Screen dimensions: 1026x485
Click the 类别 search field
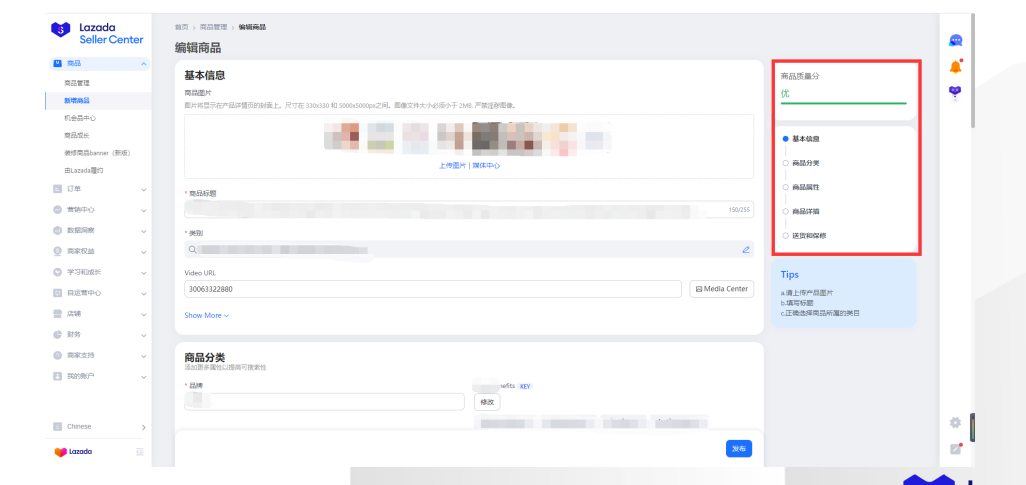point(469,249)
